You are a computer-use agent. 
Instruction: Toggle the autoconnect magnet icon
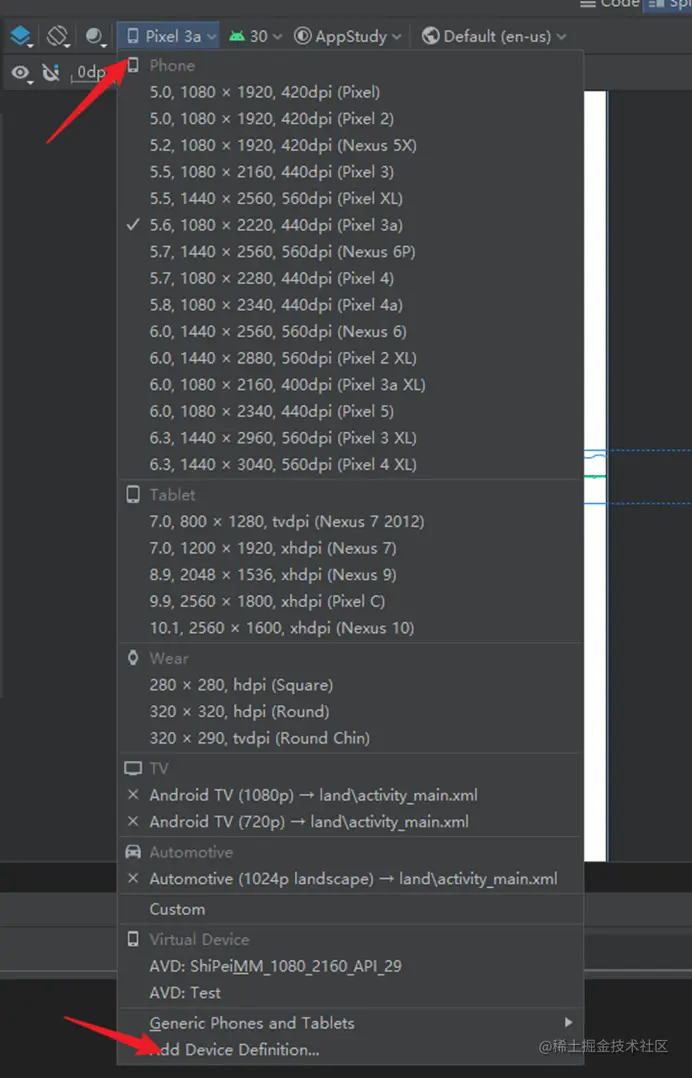51,72
